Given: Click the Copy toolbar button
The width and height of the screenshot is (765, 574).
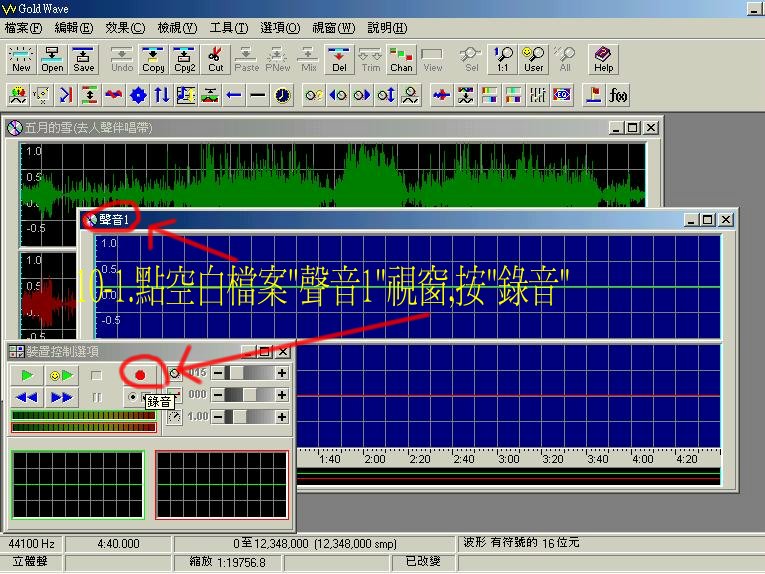Looking at the screenshot, I should [153, 59].
